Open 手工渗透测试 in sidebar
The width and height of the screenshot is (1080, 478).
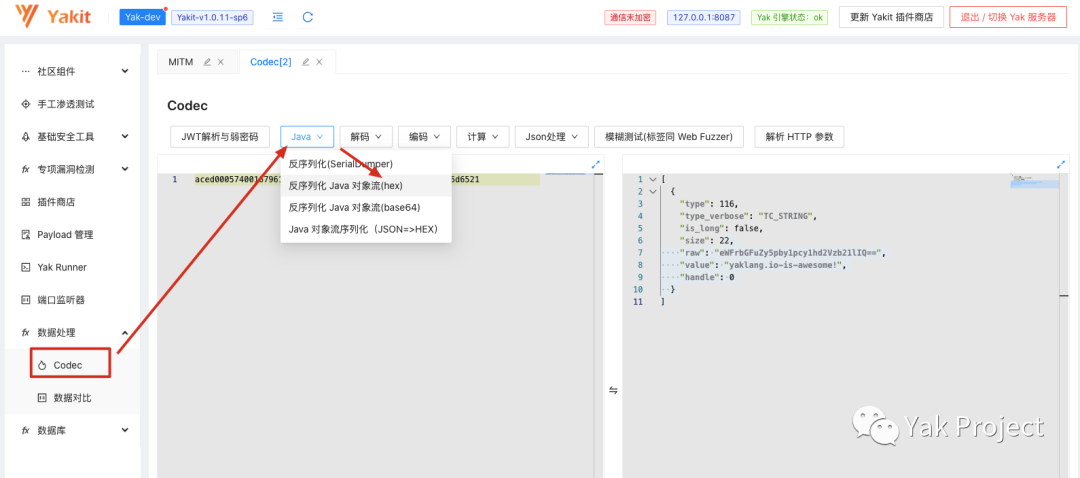(x=72, y=104)
